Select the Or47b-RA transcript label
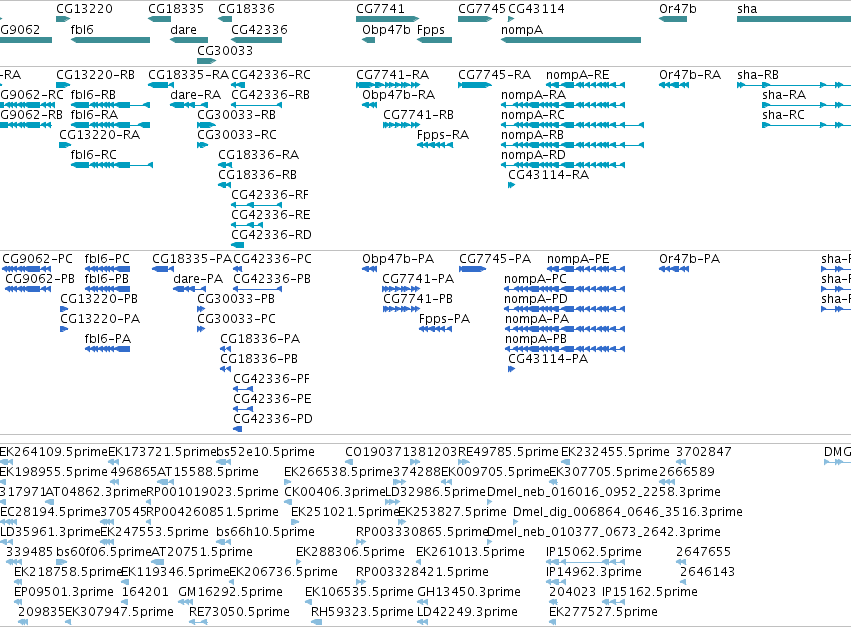The image size is (851, 627). (x=690, y=74)
